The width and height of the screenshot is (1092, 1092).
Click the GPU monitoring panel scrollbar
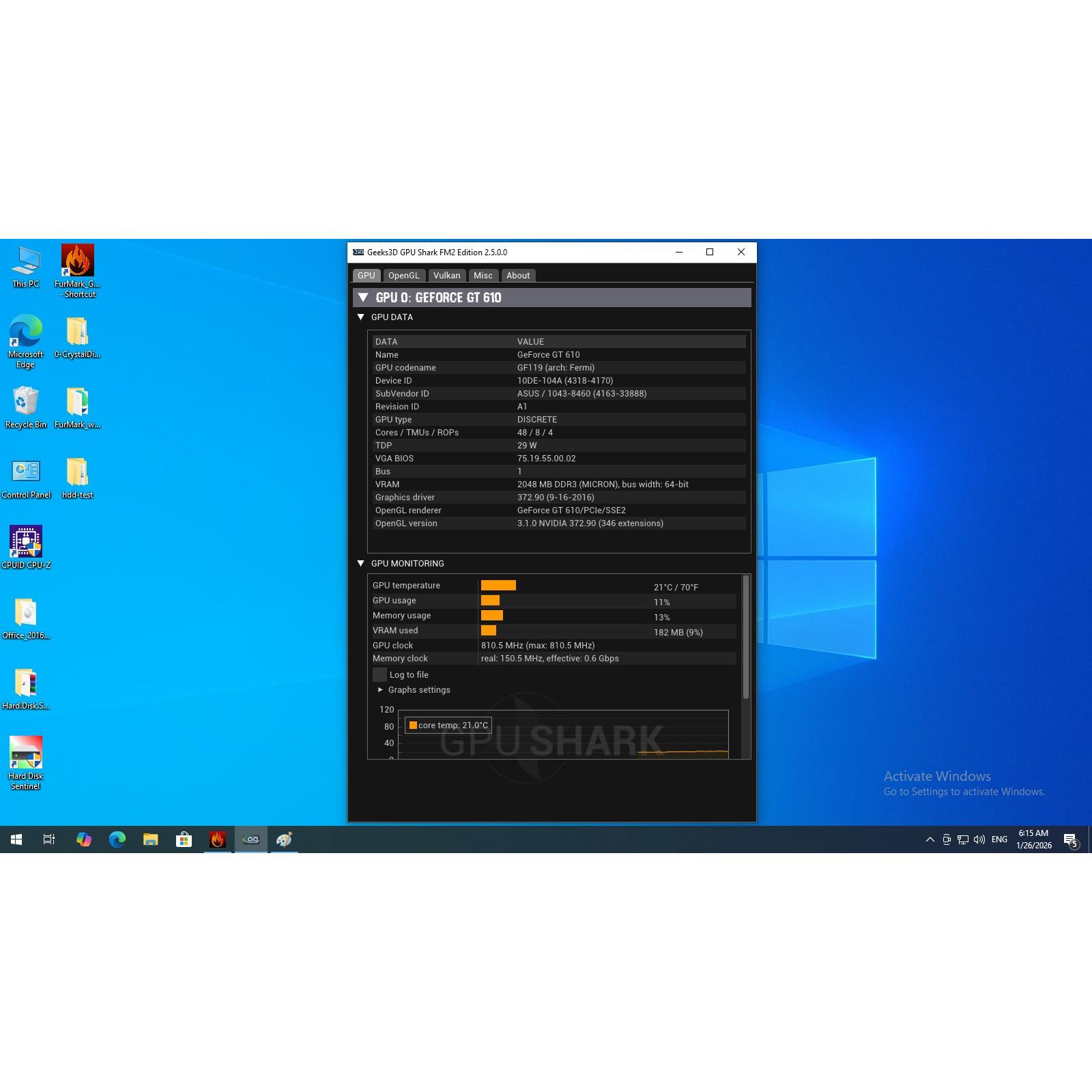tap(746, 637)
